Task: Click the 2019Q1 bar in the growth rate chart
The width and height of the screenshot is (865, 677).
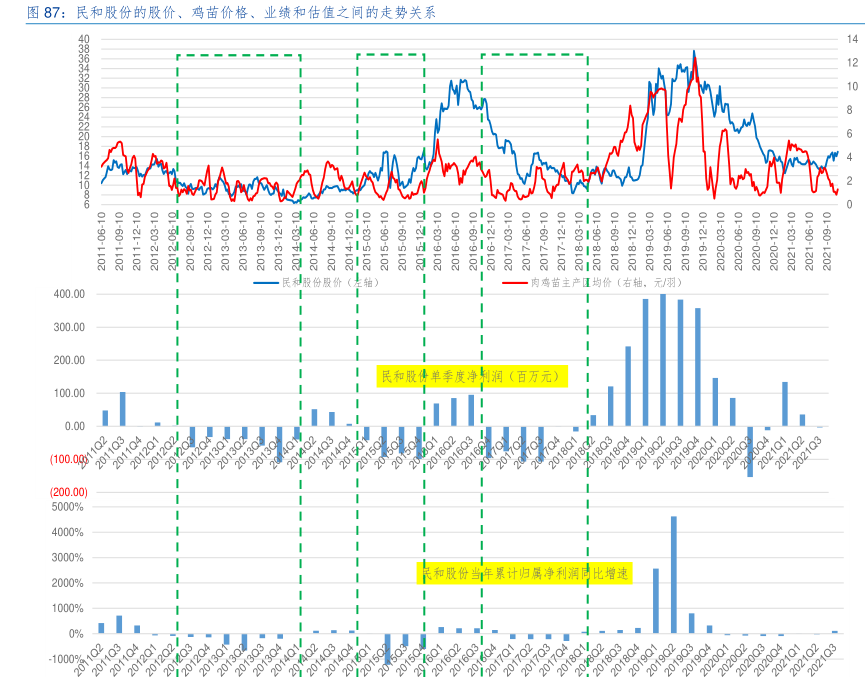Action: click(x=655, y=601)
